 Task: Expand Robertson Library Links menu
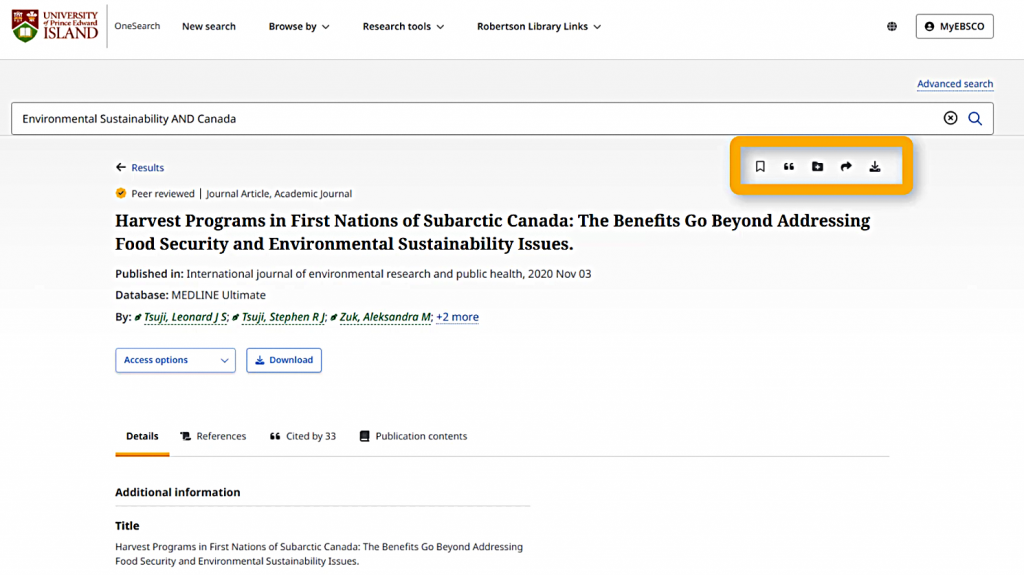tap(539, 26)
